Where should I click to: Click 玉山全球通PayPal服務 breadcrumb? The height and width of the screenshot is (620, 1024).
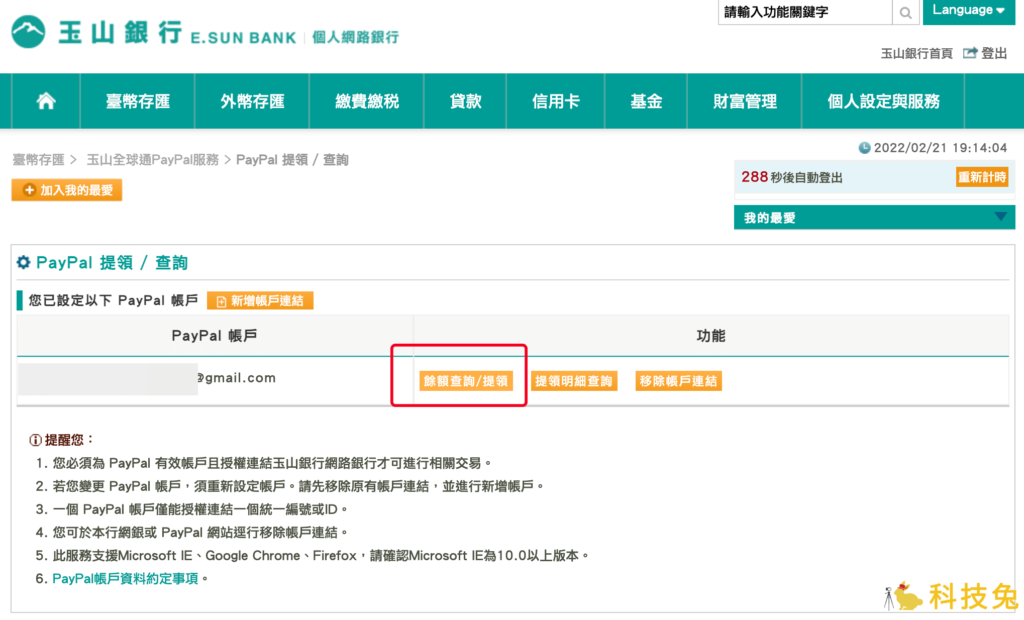click(153, 160)
